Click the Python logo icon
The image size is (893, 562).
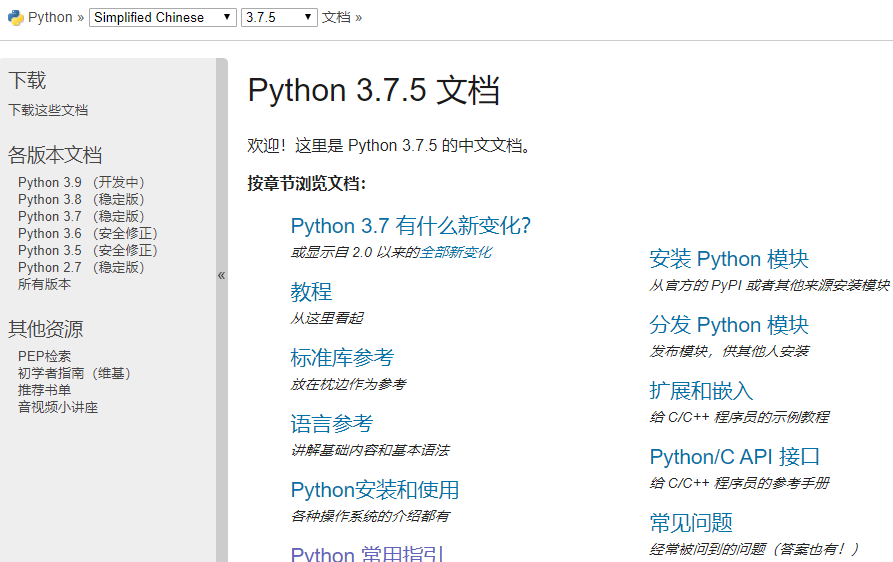pos(15,18)
